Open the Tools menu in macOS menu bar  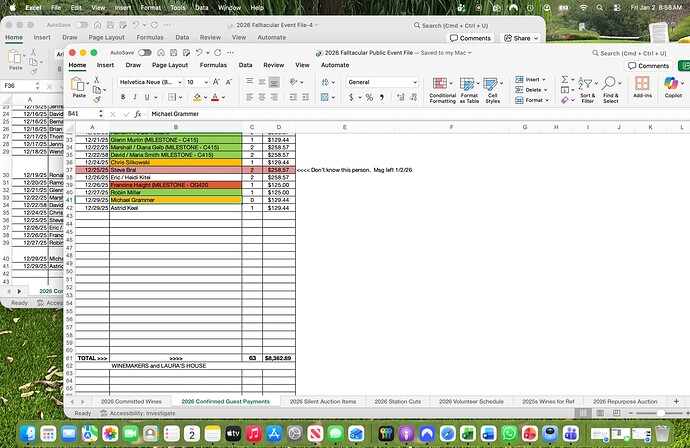(x=178, y=7)
